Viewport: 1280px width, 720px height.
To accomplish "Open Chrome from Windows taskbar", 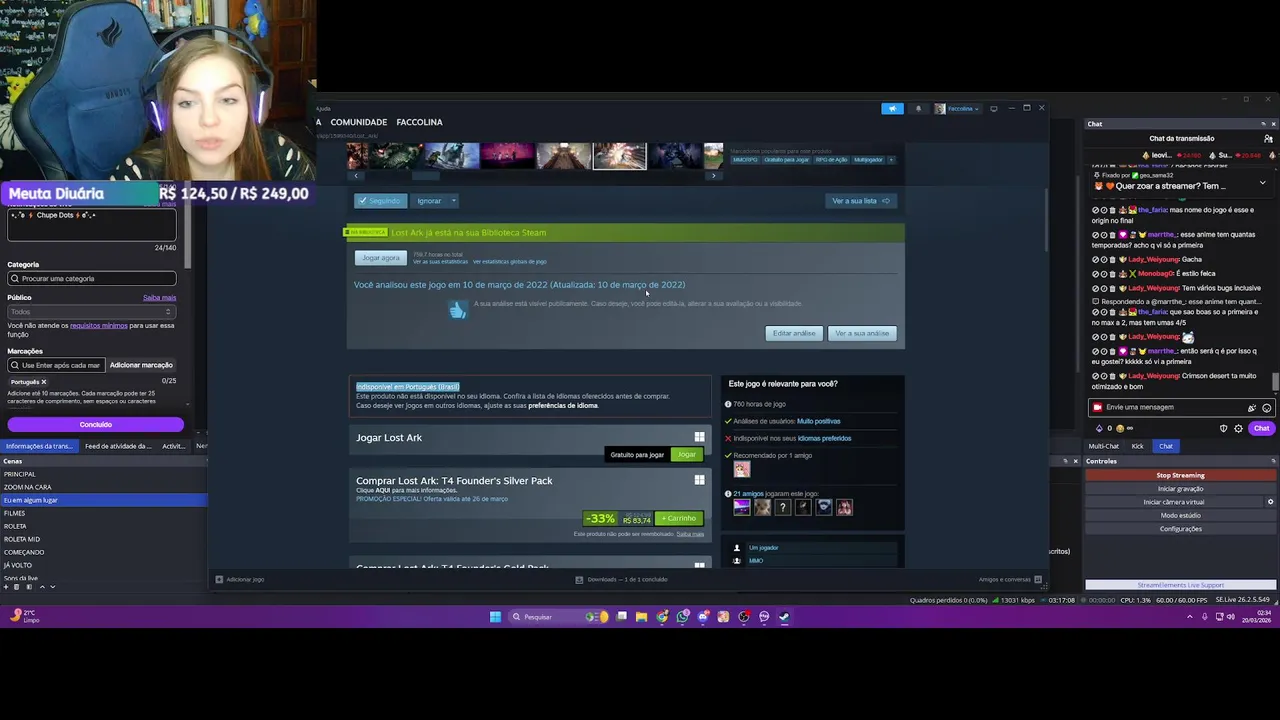I will 662,617.
